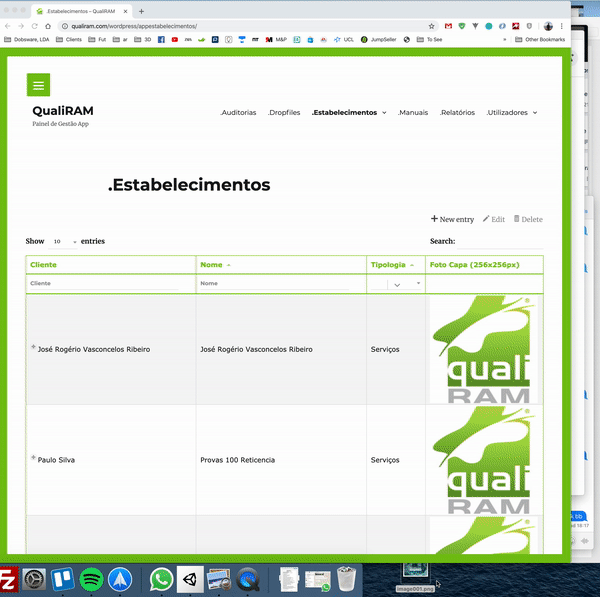Open Unity from the dock
600x597 pixels.
click(x=190, y=579)
